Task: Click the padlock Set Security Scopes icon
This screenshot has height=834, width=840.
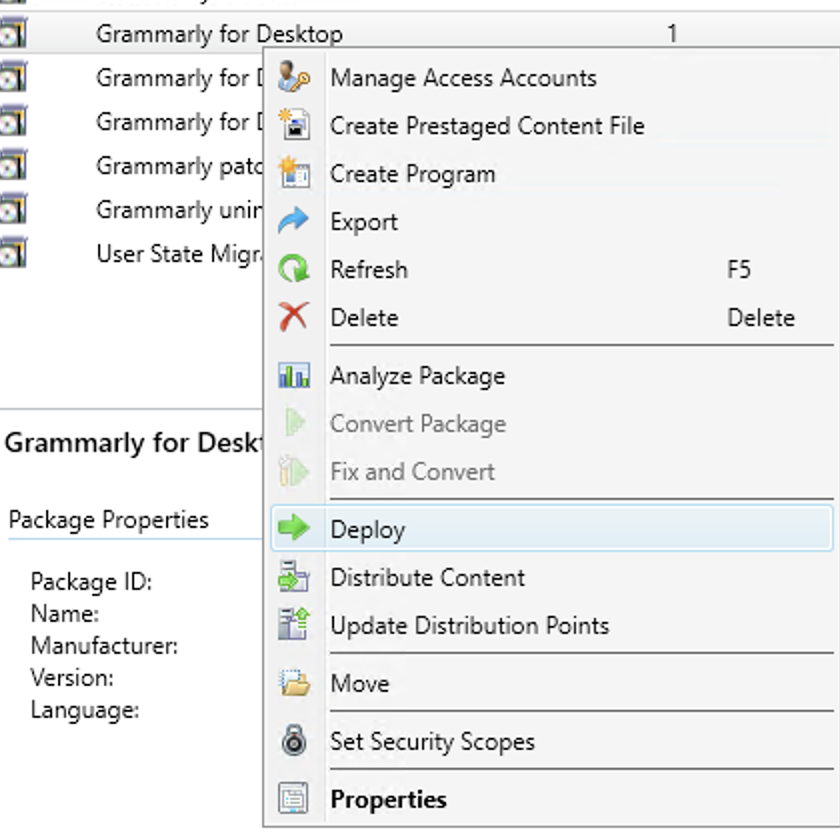Action: [294, 742]
